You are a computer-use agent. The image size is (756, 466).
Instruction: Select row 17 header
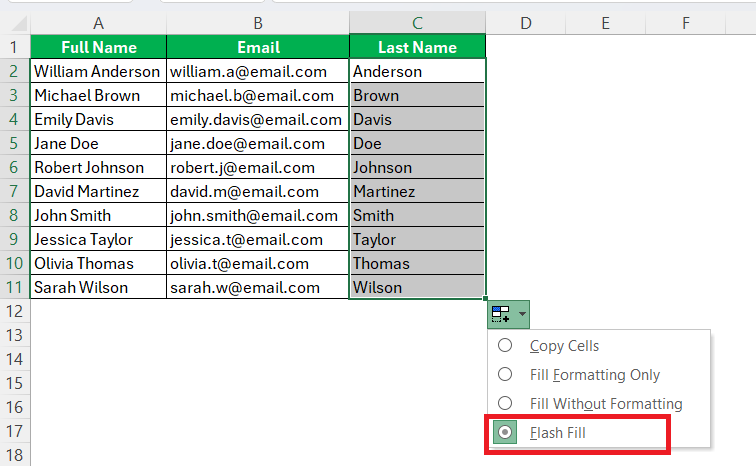coord(14,431)
